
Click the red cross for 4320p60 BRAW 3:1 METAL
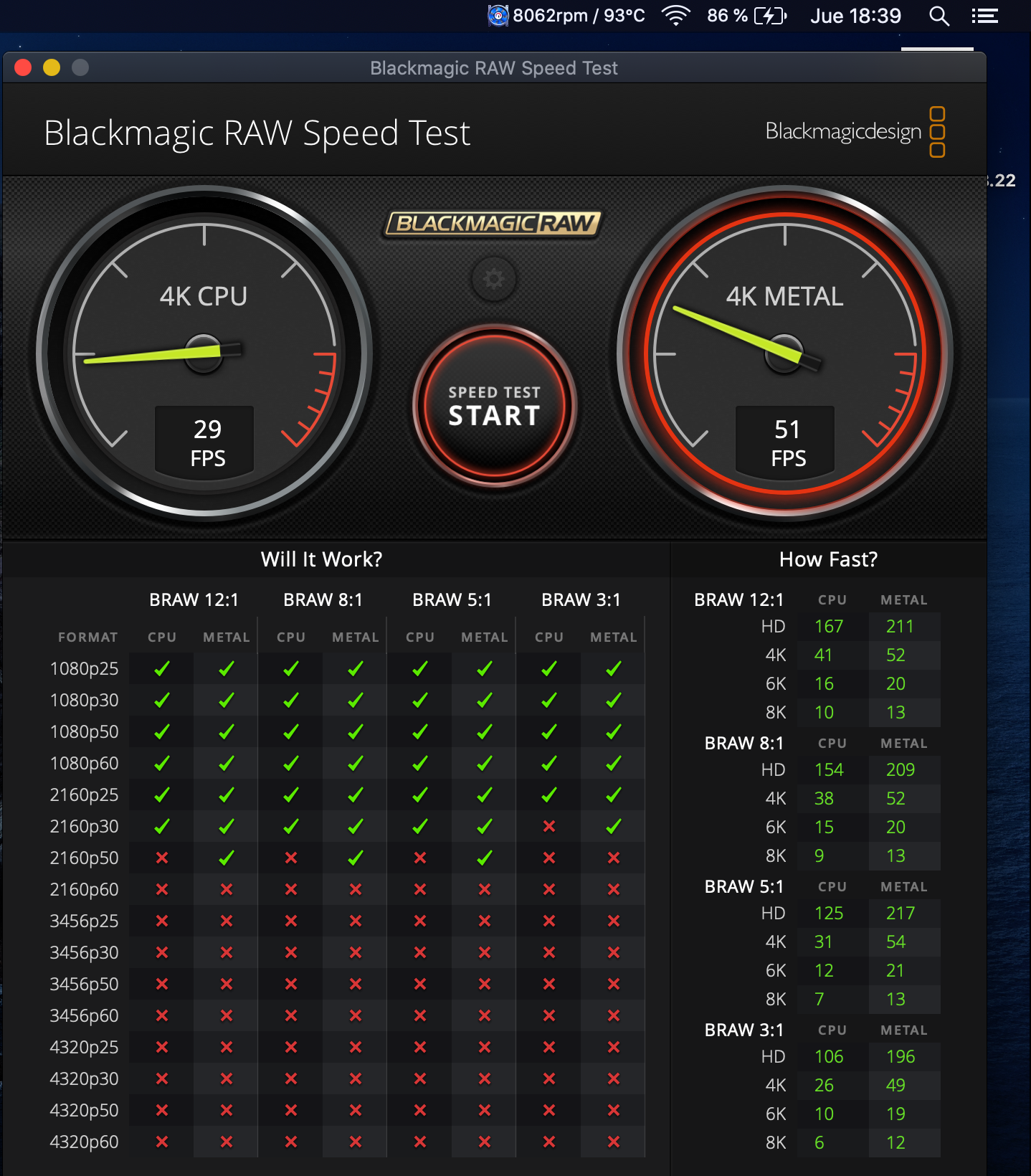[x=614, y=1142]
